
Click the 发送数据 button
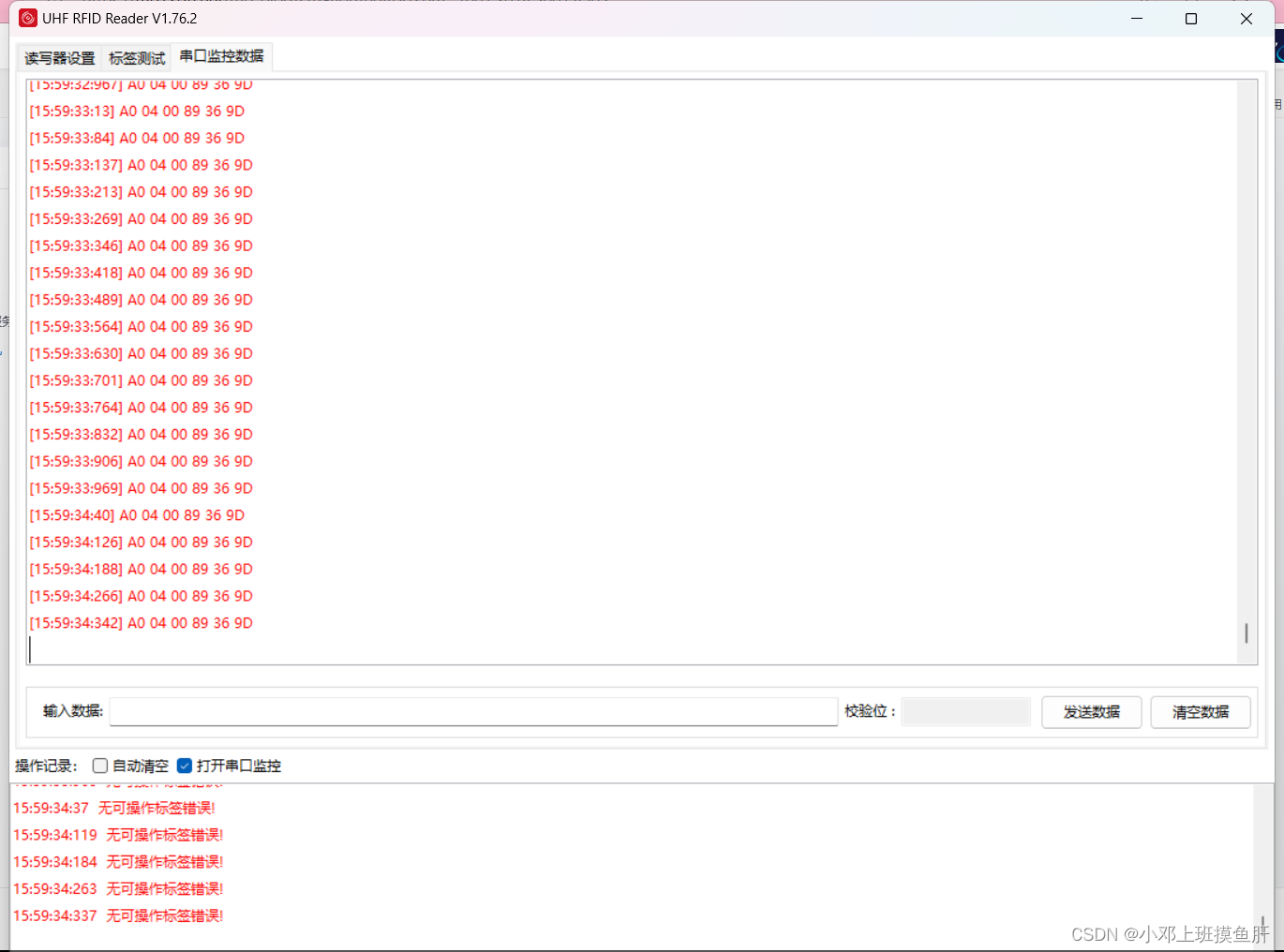(1092, 712)
